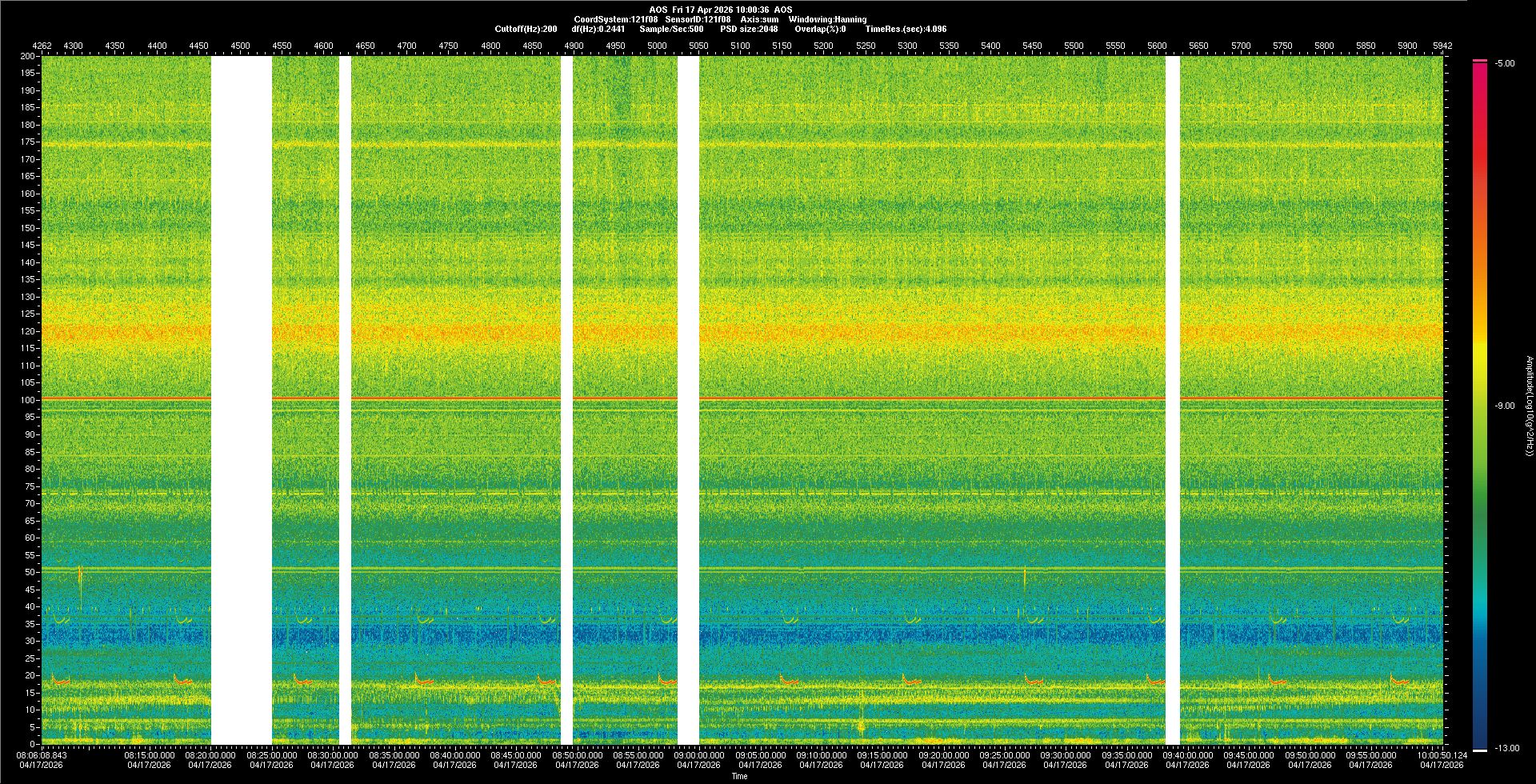Click the Windowing:Hanning header label
This screenshot has height=784, width=1536.
point(827,19)
